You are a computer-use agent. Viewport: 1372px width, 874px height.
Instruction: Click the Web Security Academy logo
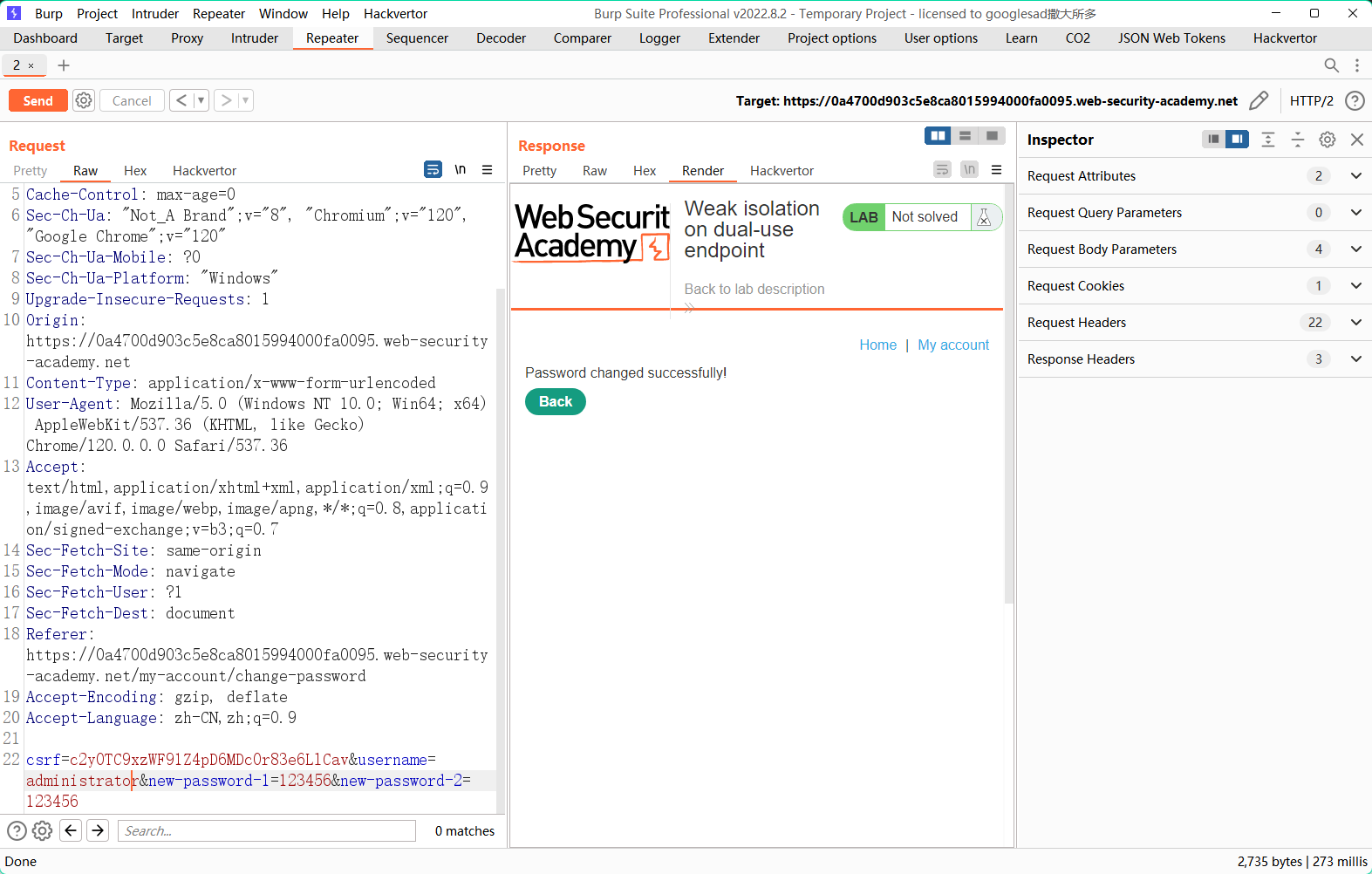(x=592, y=231)
